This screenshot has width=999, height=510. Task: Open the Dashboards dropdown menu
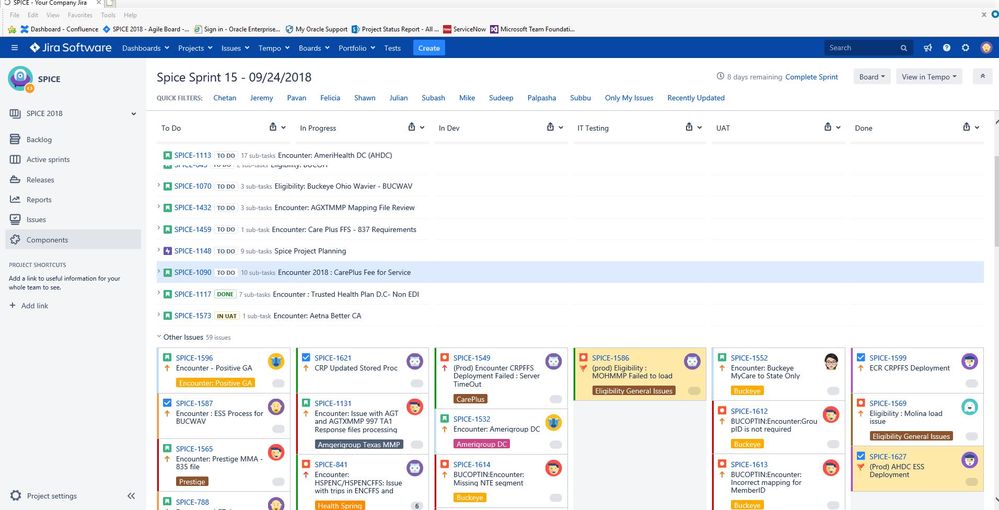point(145,48)
